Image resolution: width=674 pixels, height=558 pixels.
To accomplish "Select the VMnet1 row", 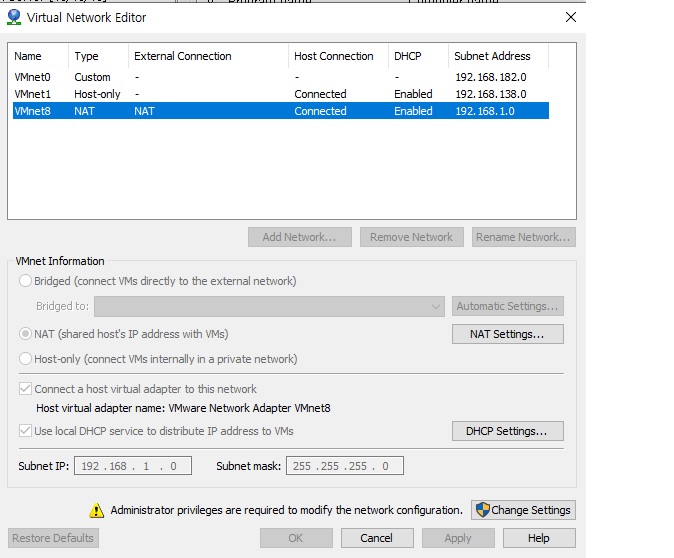I will pos(281,94).
